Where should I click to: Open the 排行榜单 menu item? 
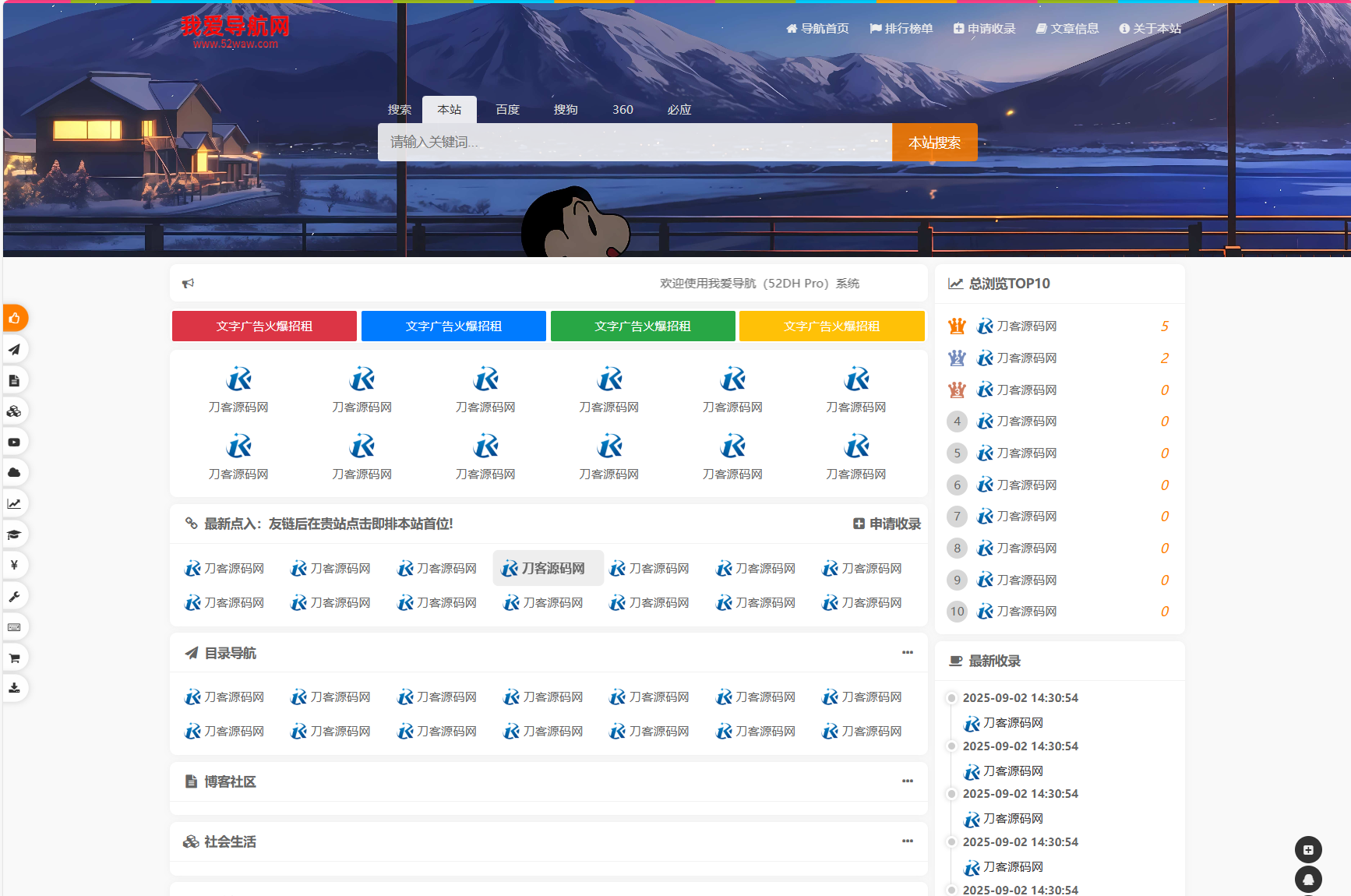pyautogui.click(x=901, y=28)
